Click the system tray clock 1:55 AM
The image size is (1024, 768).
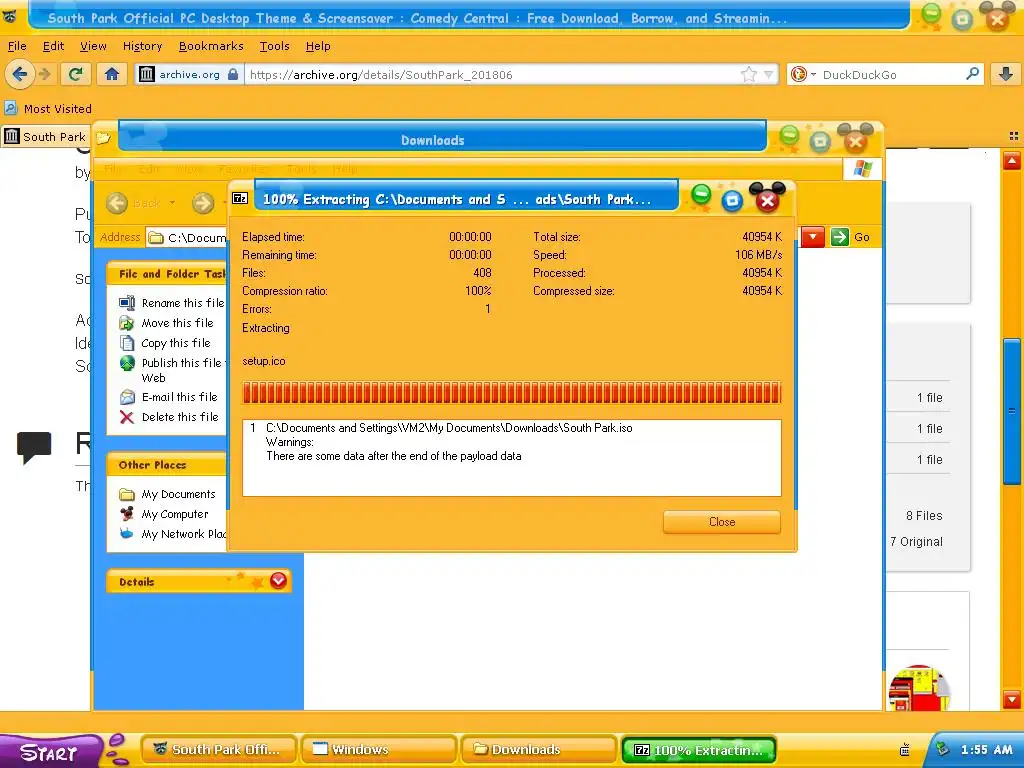pyautogui.click(x=987, y=750)
